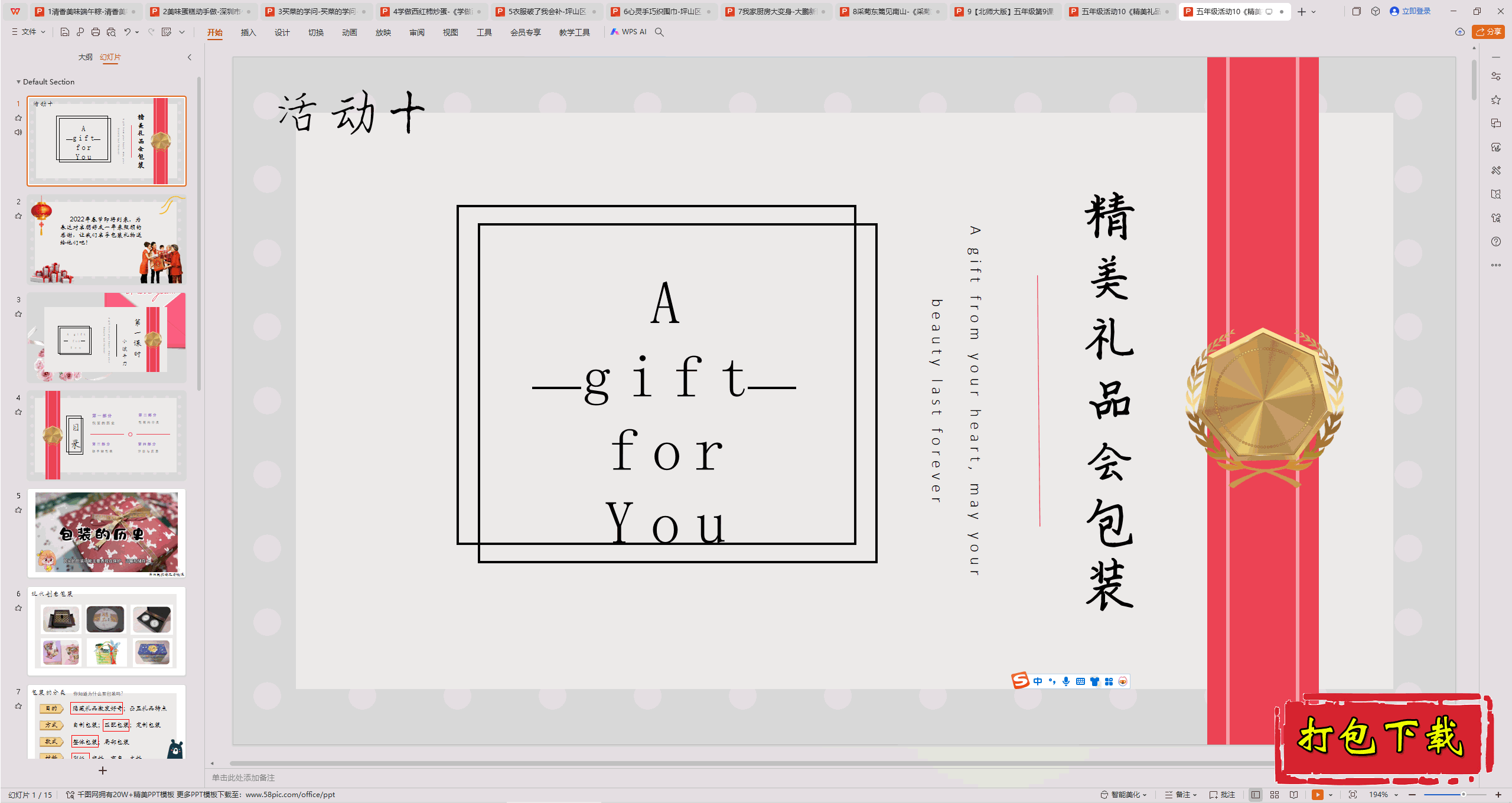Click the 分享 share button
The width and height of the screenshot is (1512, 803).
click(1488, 32)
